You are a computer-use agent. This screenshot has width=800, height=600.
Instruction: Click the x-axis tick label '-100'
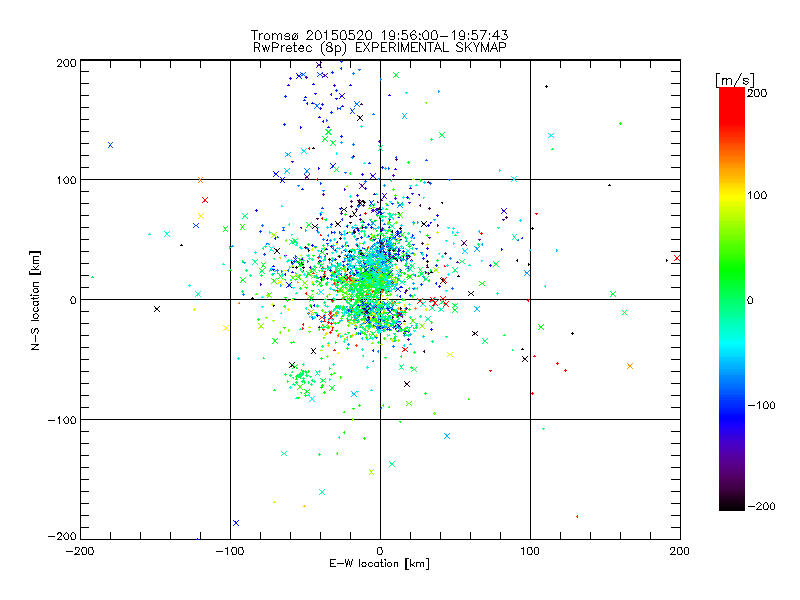(230, 551)
